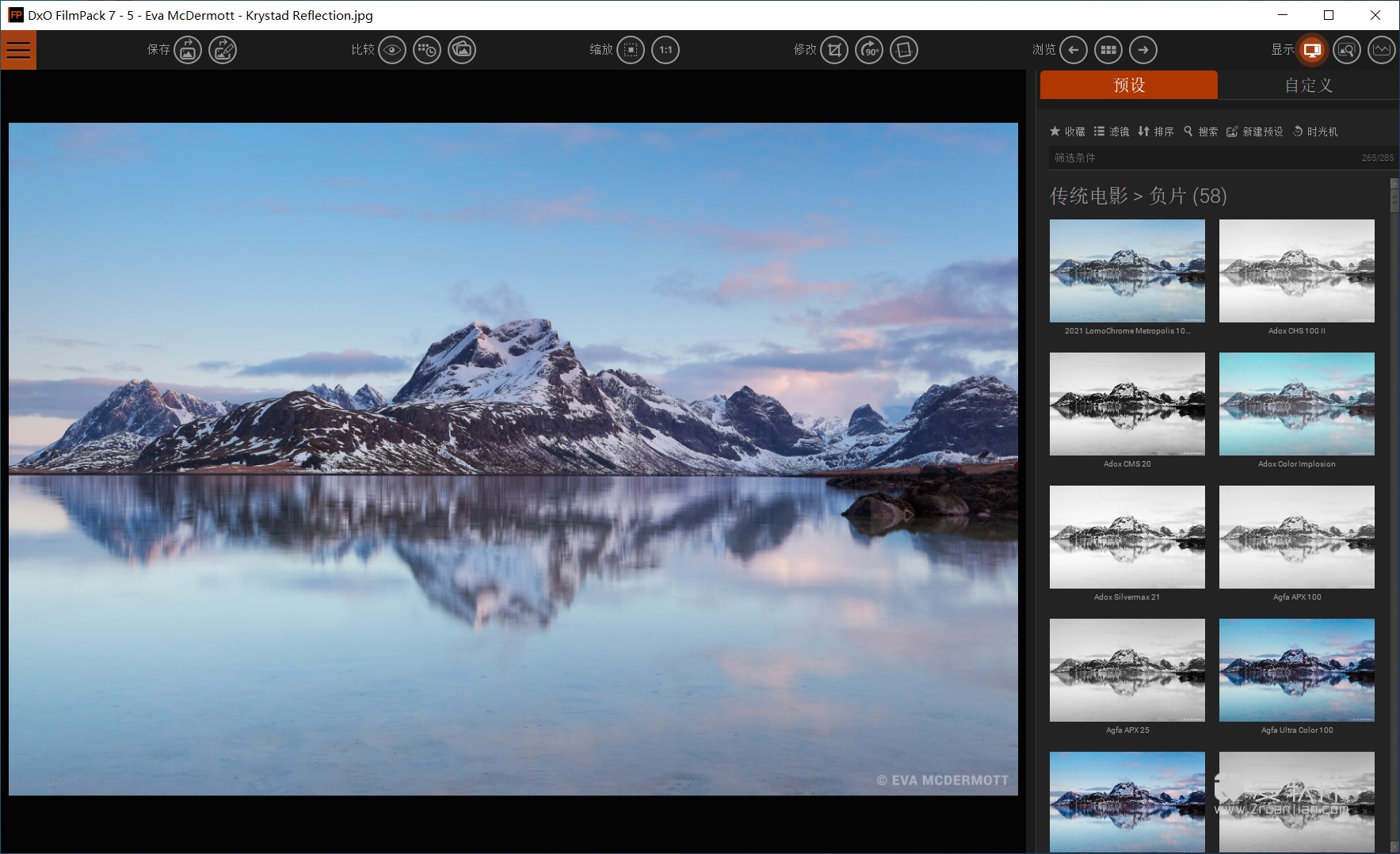Click the snapshot history comparison icon
The image size is (1400, 854).
click(427, 50)
